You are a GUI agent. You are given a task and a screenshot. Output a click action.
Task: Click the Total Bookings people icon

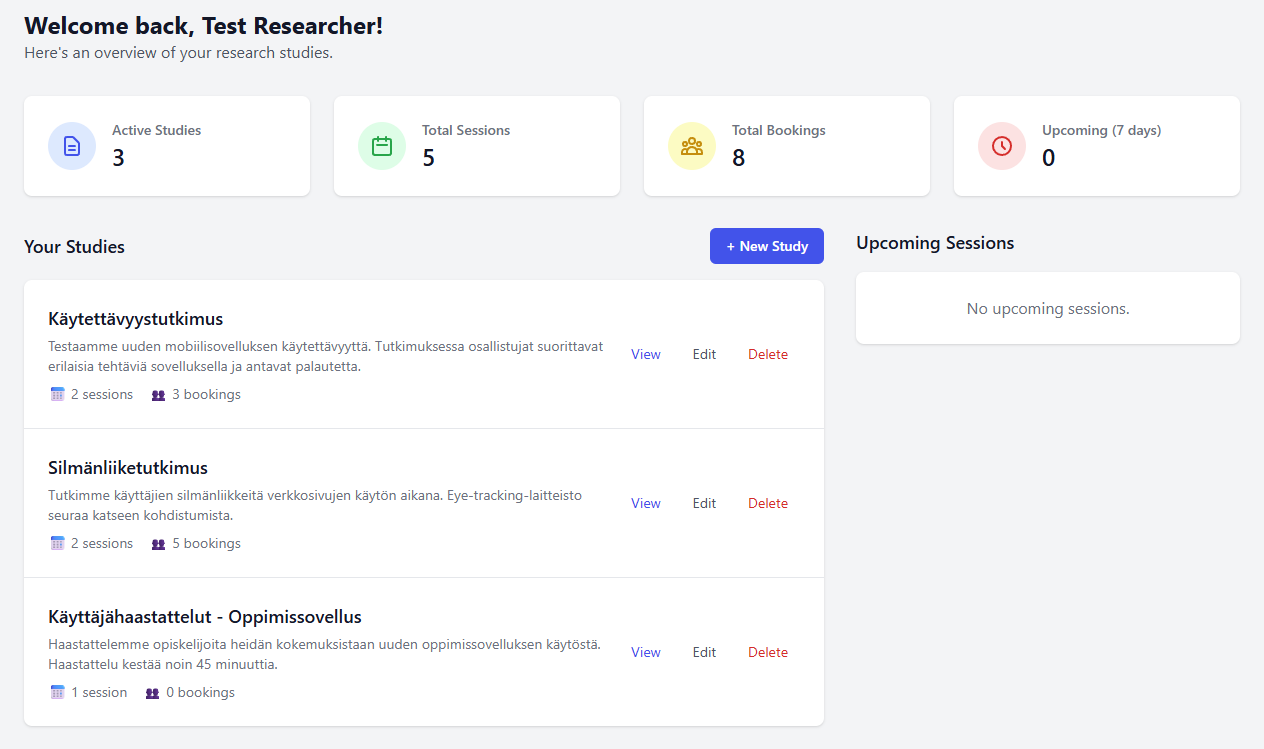(x=691, y=146)
